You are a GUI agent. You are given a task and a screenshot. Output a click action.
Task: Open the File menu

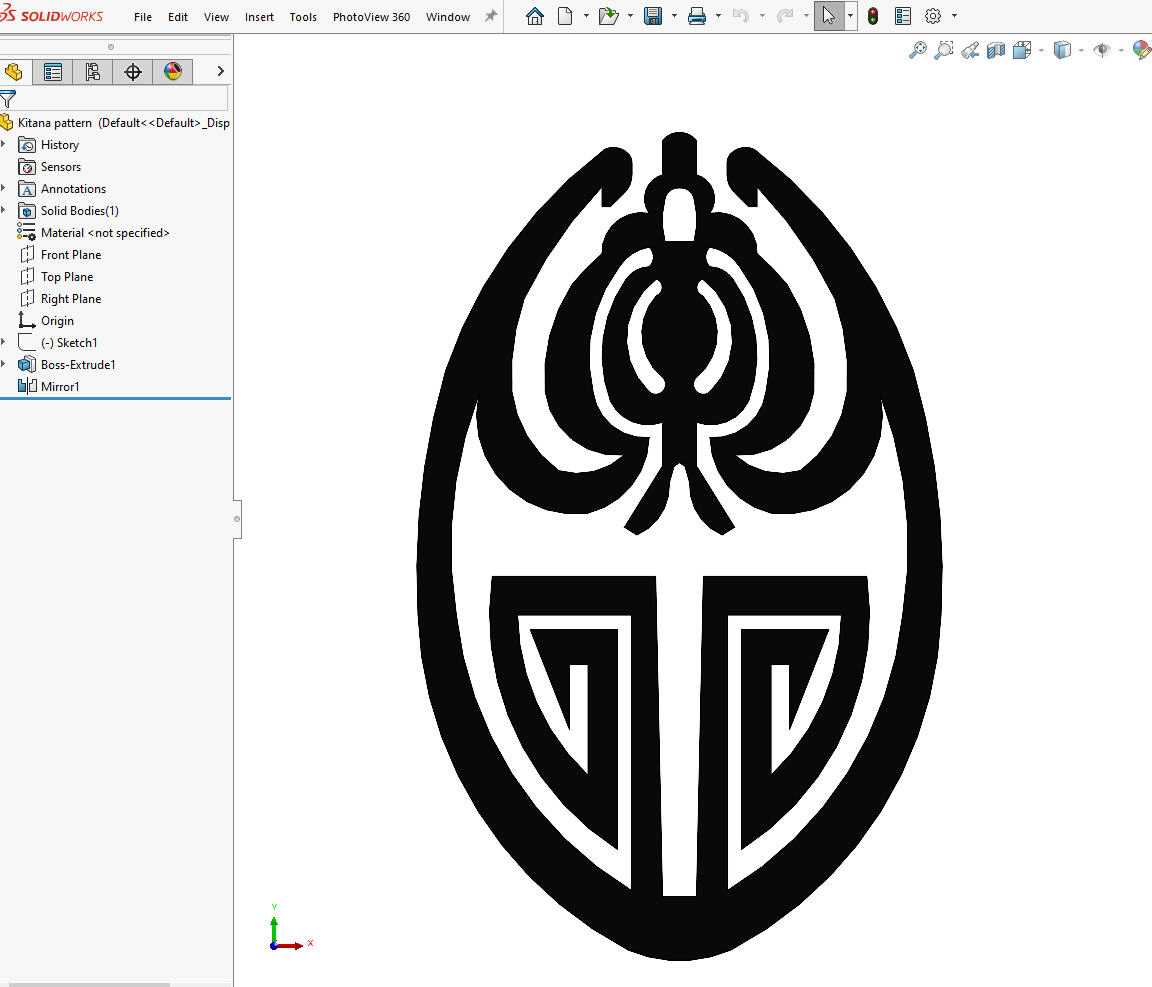pos(143,17)
